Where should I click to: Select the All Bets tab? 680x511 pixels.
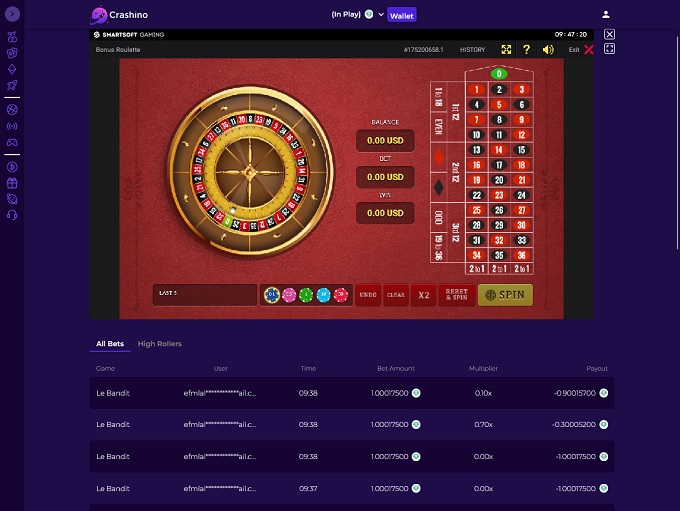[x=110, y=344]
